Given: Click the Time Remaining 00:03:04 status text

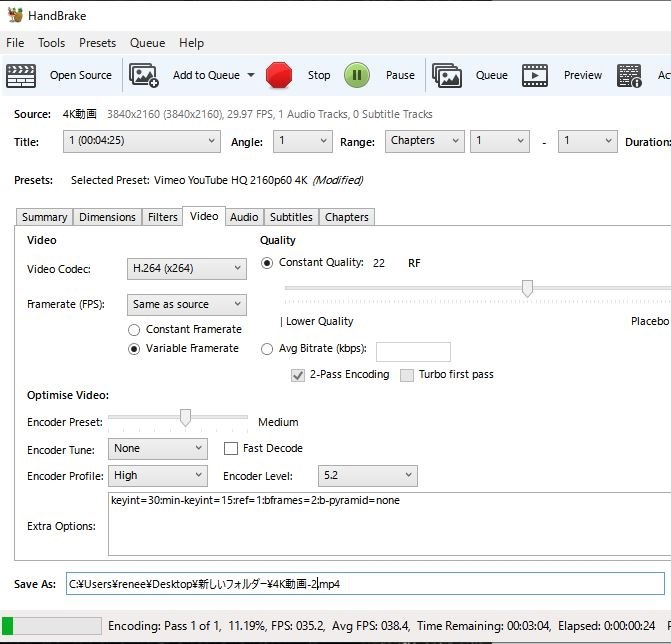Looking at the screenshot, I should 483,626.
